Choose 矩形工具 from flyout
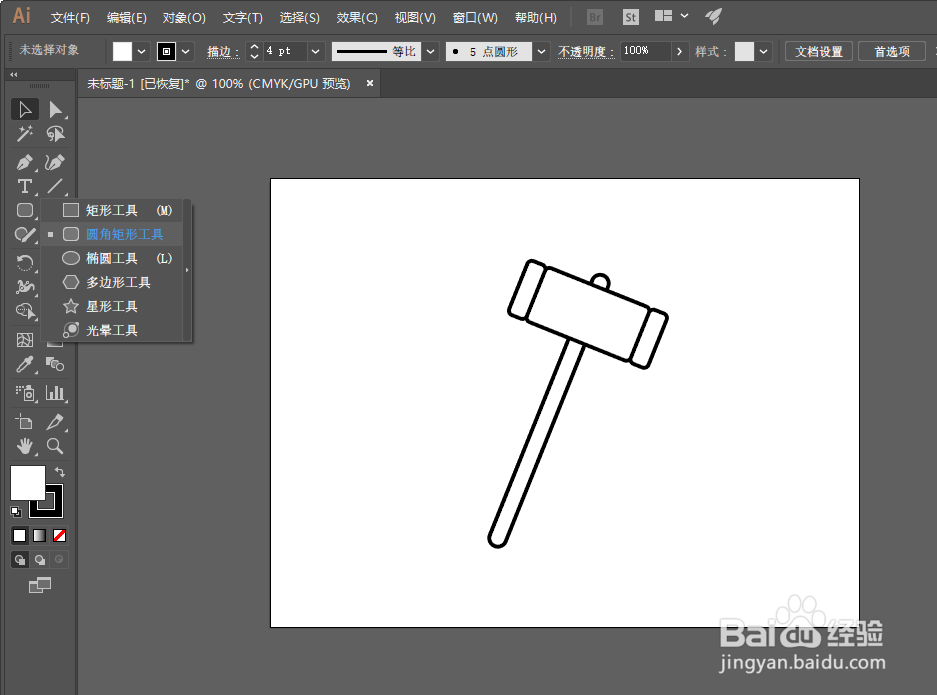This screenshot has height=695, width=937. 111,210
